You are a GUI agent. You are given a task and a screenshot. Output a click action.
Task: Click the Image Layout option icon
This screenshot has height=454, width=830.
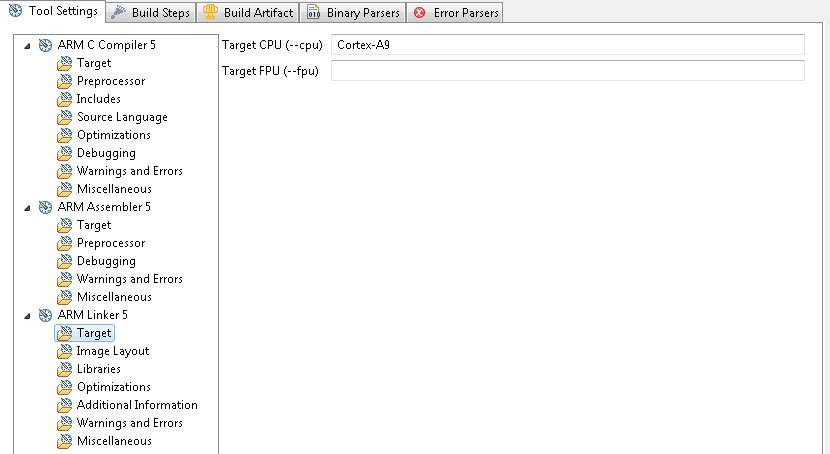[x=65, y=351]
